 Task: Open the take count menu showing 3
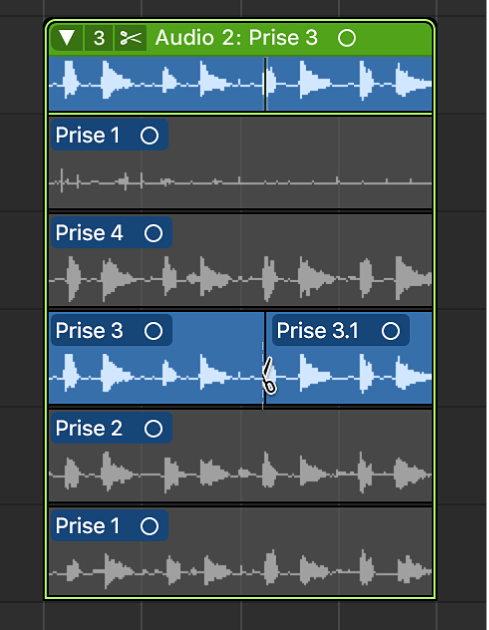pyautogui.click(x=99, y=38)
